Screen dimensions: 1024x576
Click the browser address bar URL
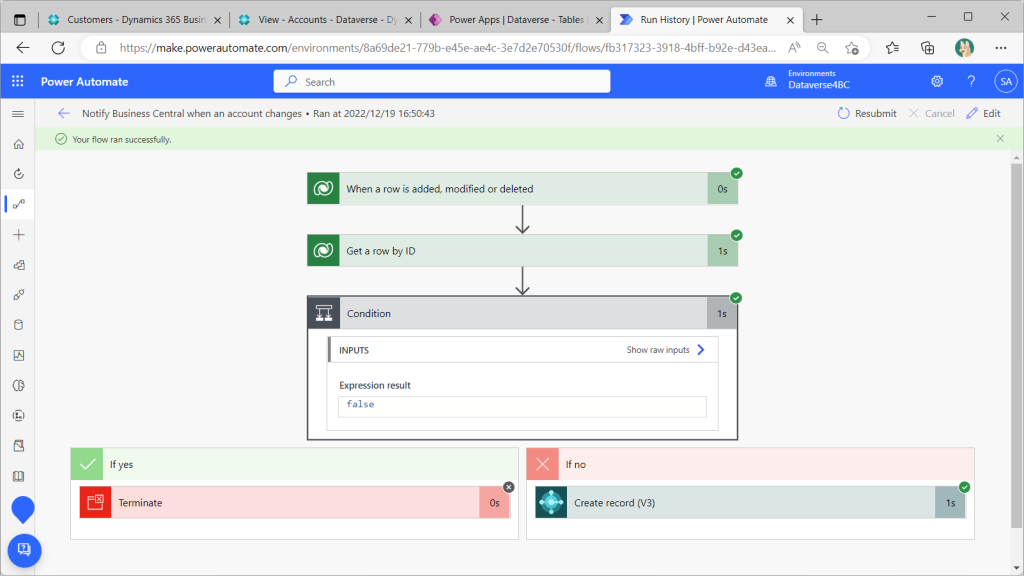447,48
